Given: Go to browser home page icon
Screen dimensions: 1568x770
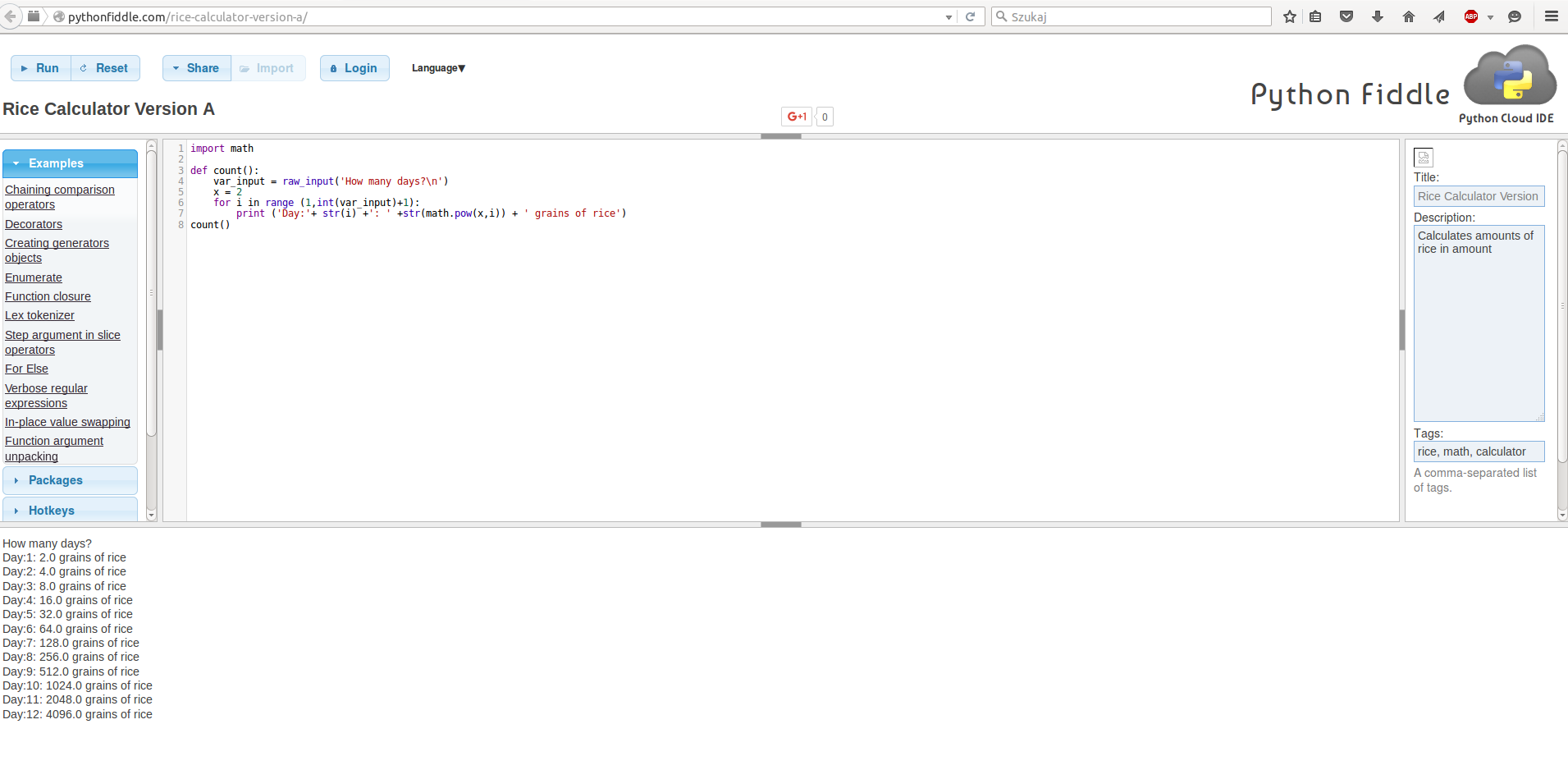Looking at the screenshot, I should click(x=1409, y=16).
